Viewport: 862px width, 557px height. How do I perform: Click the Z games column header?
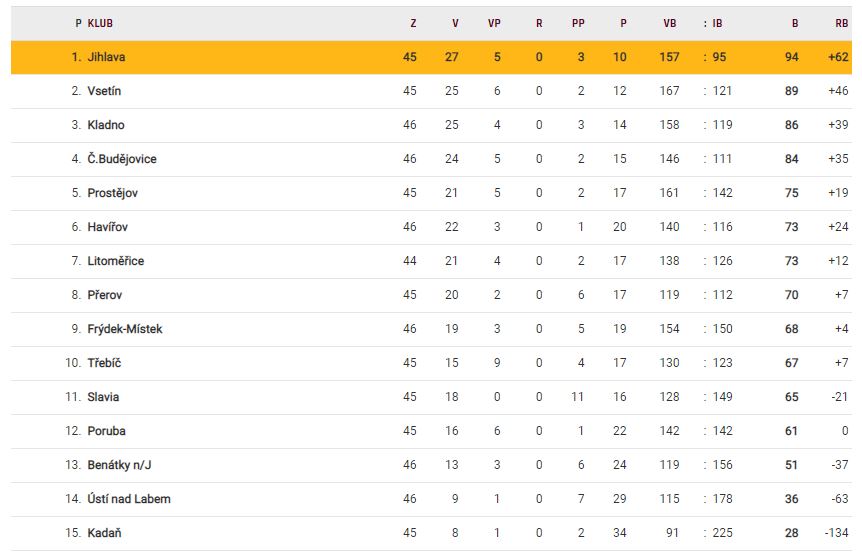[413, 23]
